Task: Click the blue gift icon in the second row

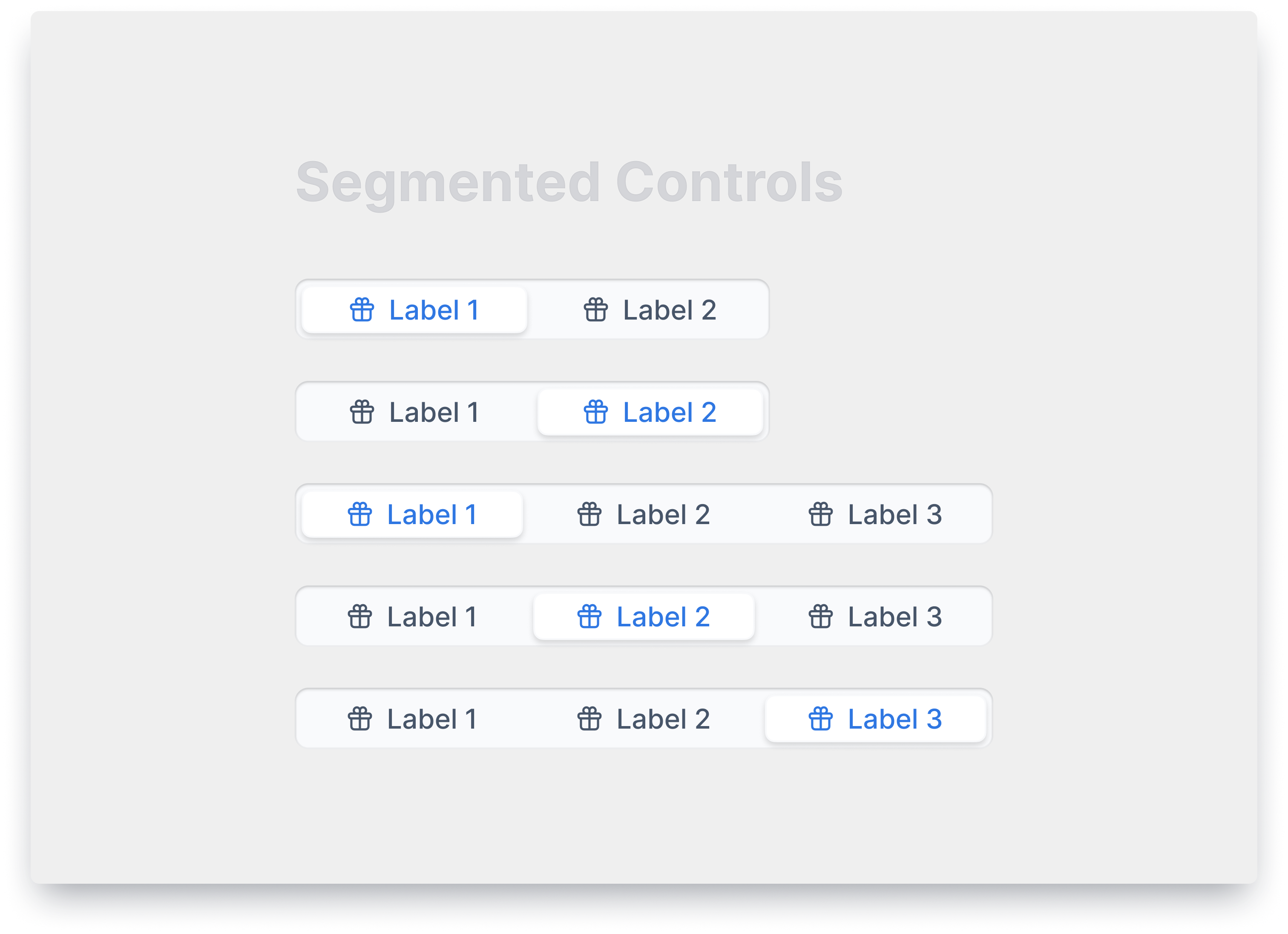Action: [x=596, y=412]
